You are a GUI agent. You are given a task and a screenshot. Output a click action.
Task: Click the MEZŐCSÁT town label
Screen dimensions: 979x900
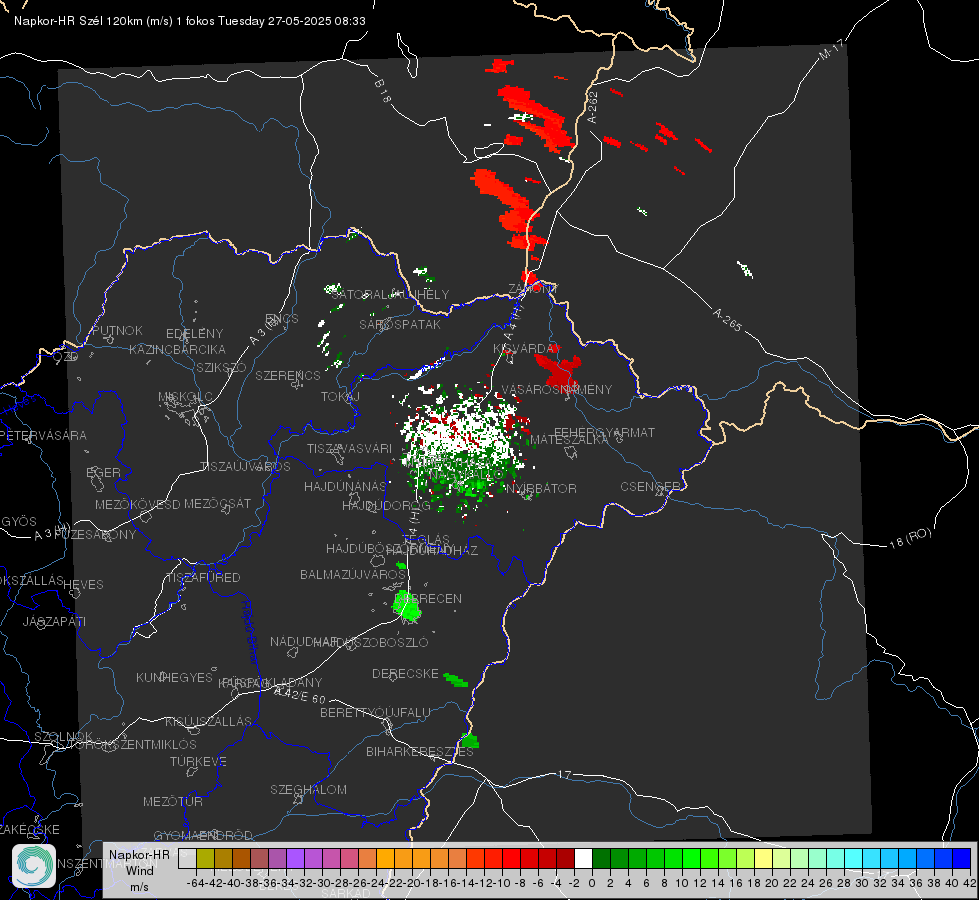(x=217, y=503)
